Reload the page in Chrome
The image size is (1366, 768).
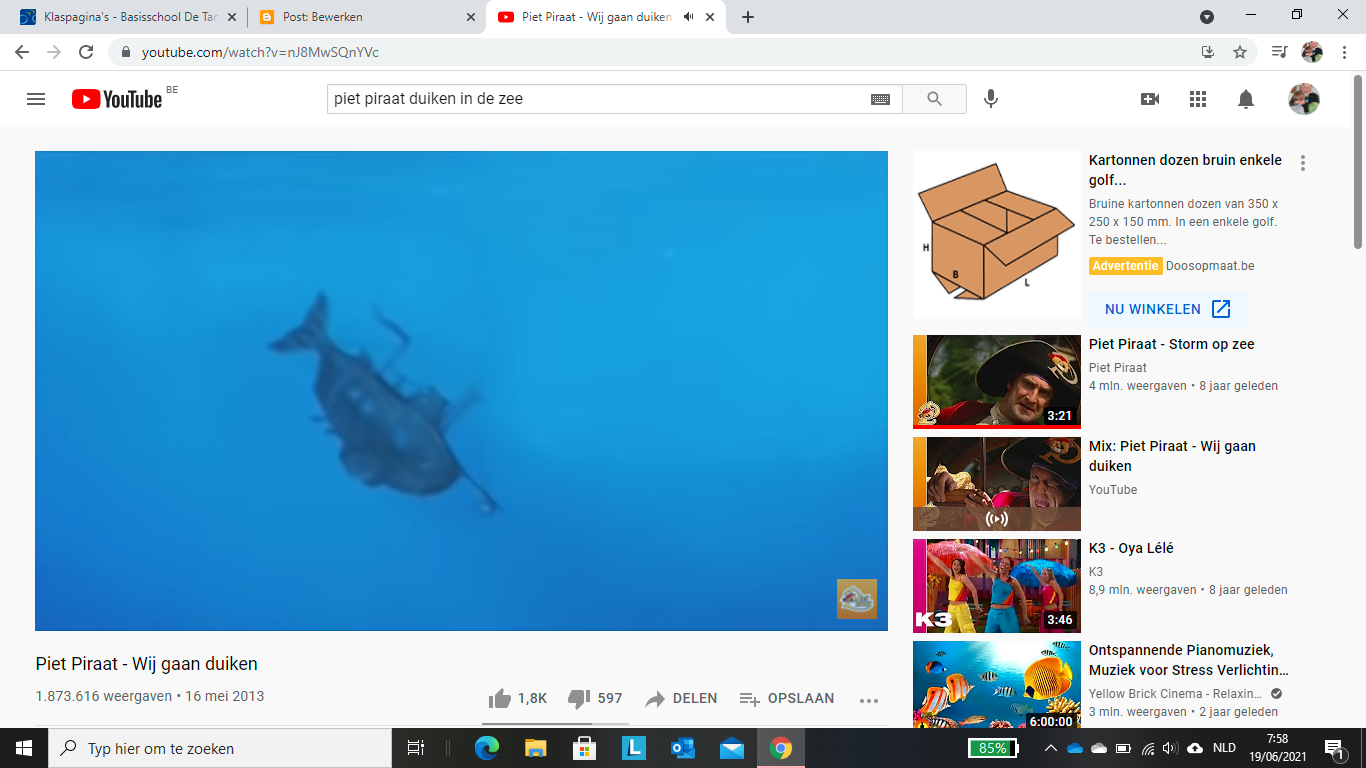[86, 52]
